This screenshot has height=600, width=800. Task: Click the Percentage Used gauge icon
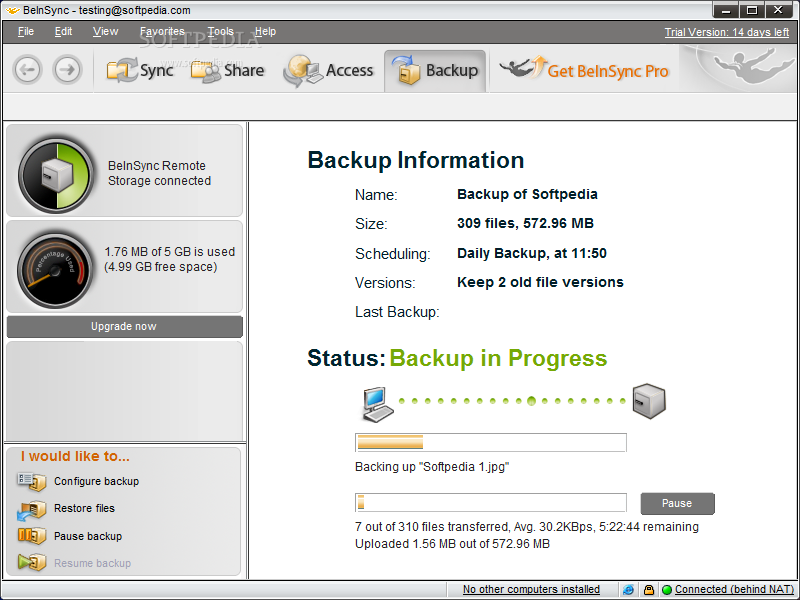55,270
